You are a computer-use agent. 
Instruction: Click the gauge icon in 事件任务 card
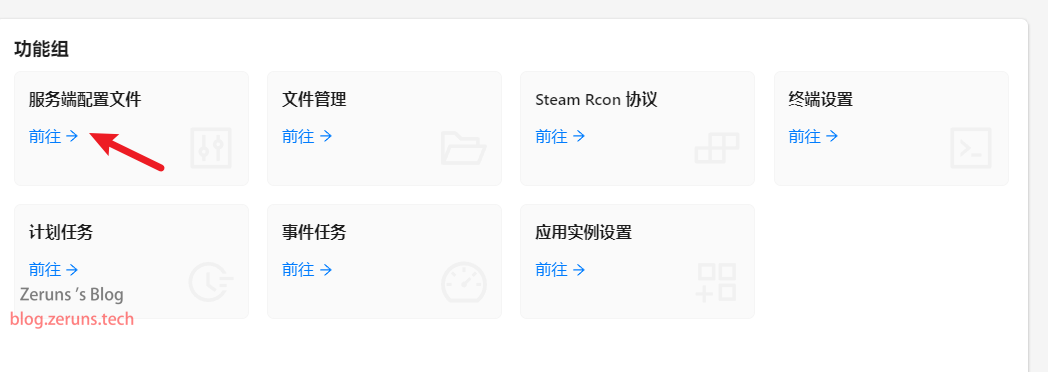click(x=464, y=283)
